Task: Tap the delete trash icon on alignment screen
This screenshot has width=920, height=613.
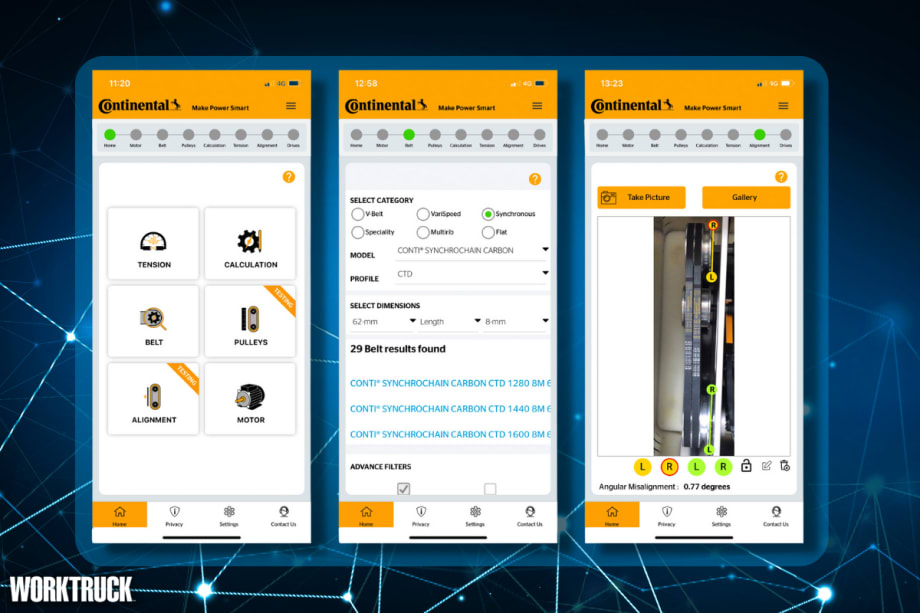Action: pos(785,466)
